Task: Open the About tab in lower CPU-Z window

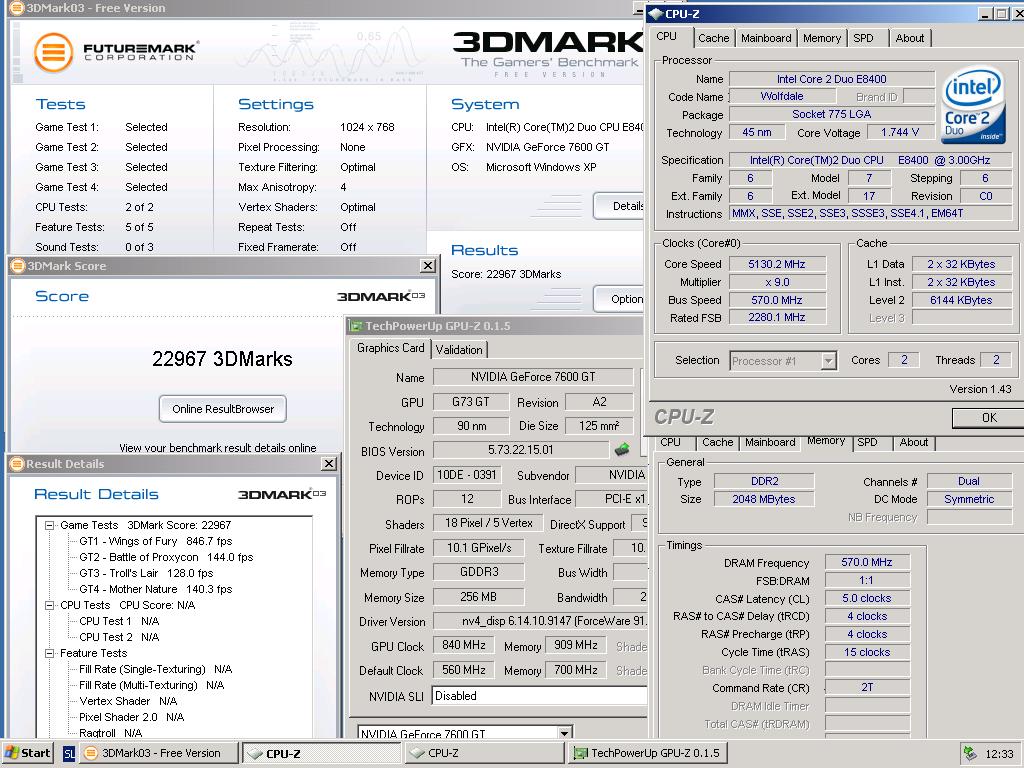Action: tap(914, 442)
